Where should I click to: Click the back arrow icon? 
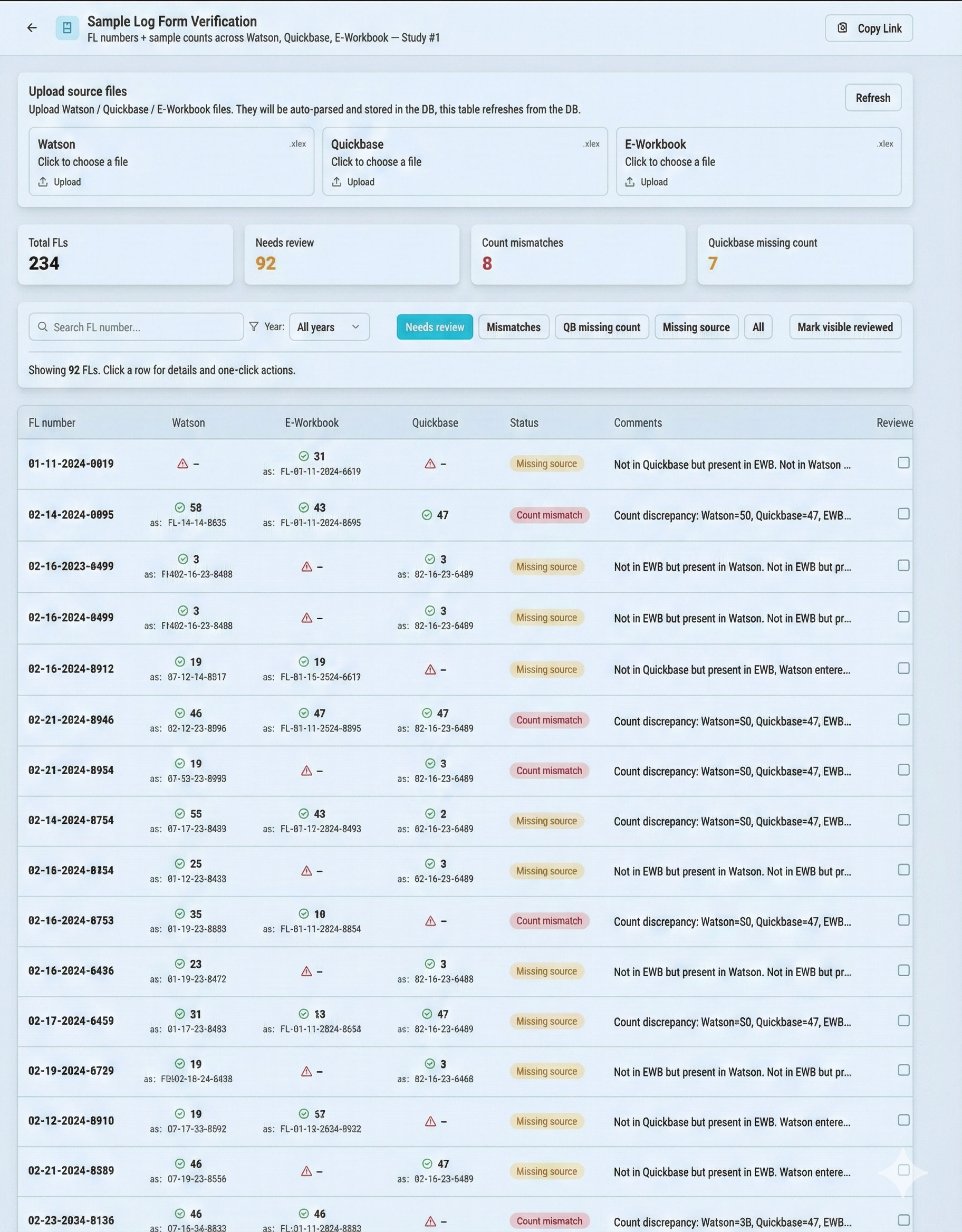tap(32, 27)
